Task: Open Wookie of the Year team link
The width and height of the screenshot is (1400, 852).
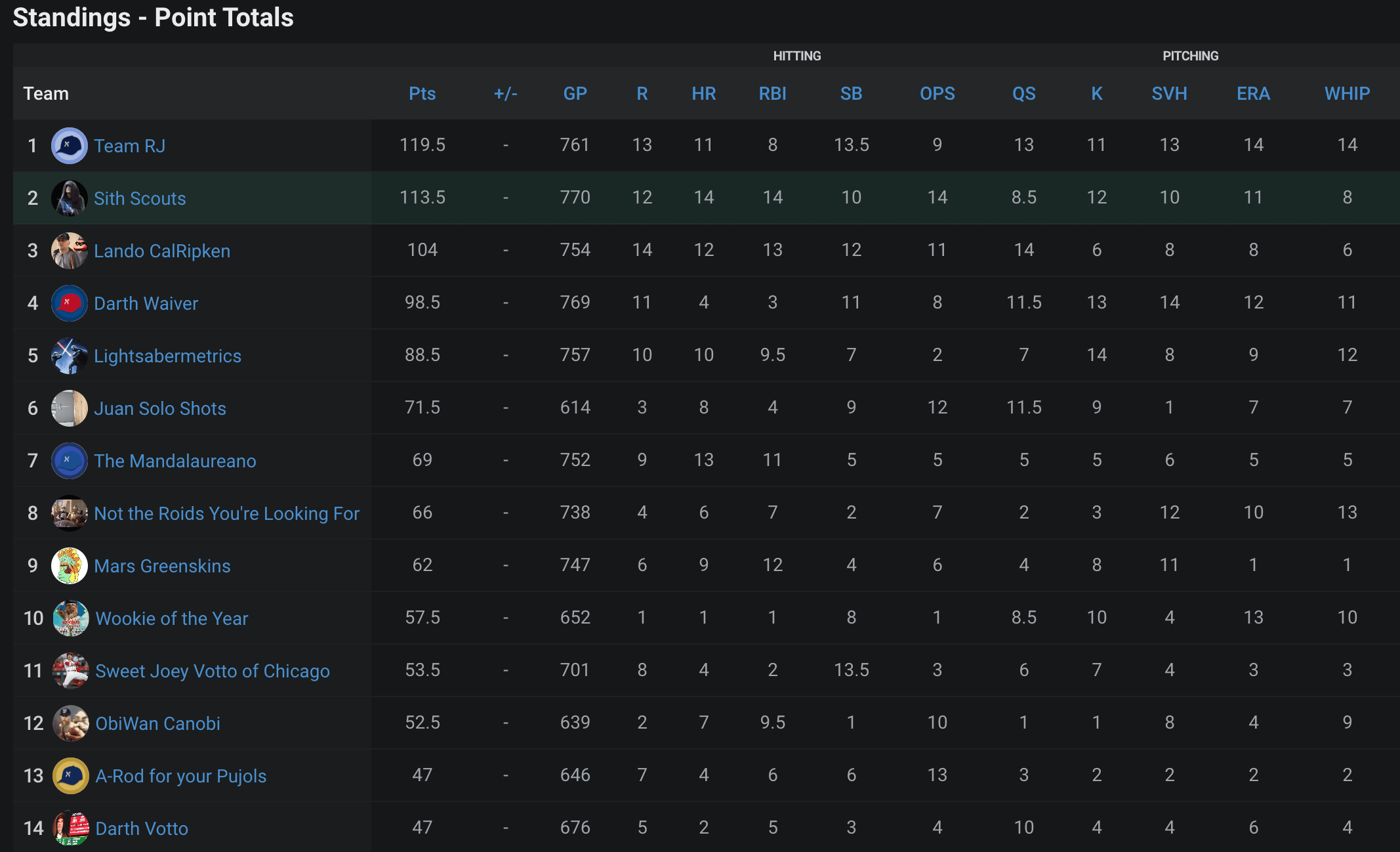Action: [172, 618]
